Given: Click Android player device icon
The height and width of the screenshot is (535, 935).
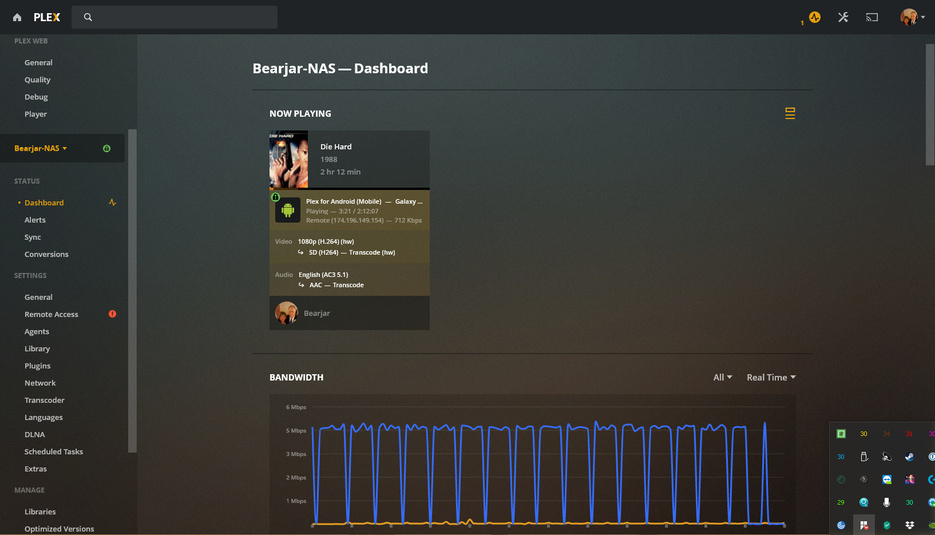Looking at the screenshot, I should (287, 210).
